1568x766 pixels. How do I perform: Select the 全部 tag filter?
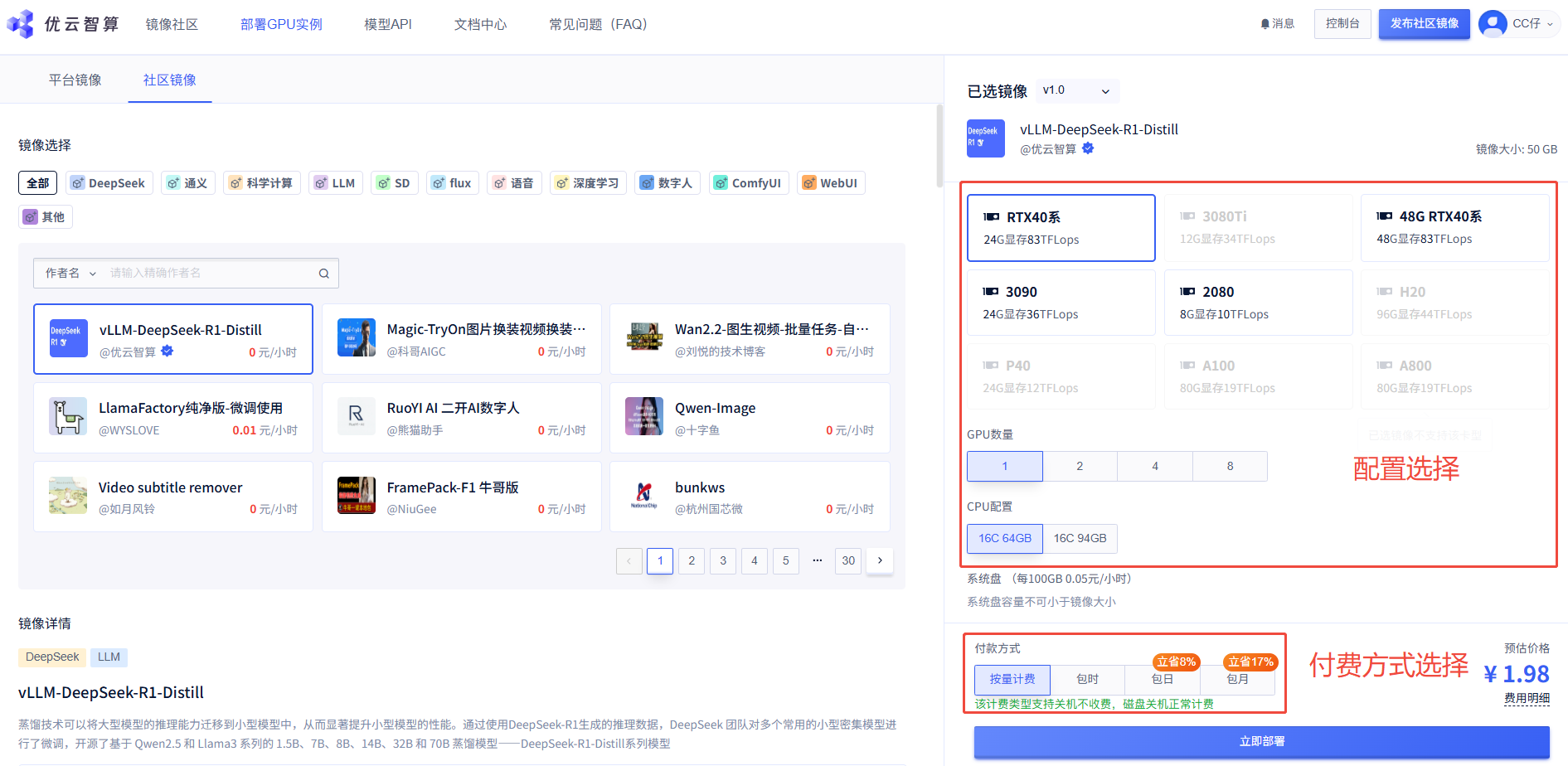click(x=38, y=183)
